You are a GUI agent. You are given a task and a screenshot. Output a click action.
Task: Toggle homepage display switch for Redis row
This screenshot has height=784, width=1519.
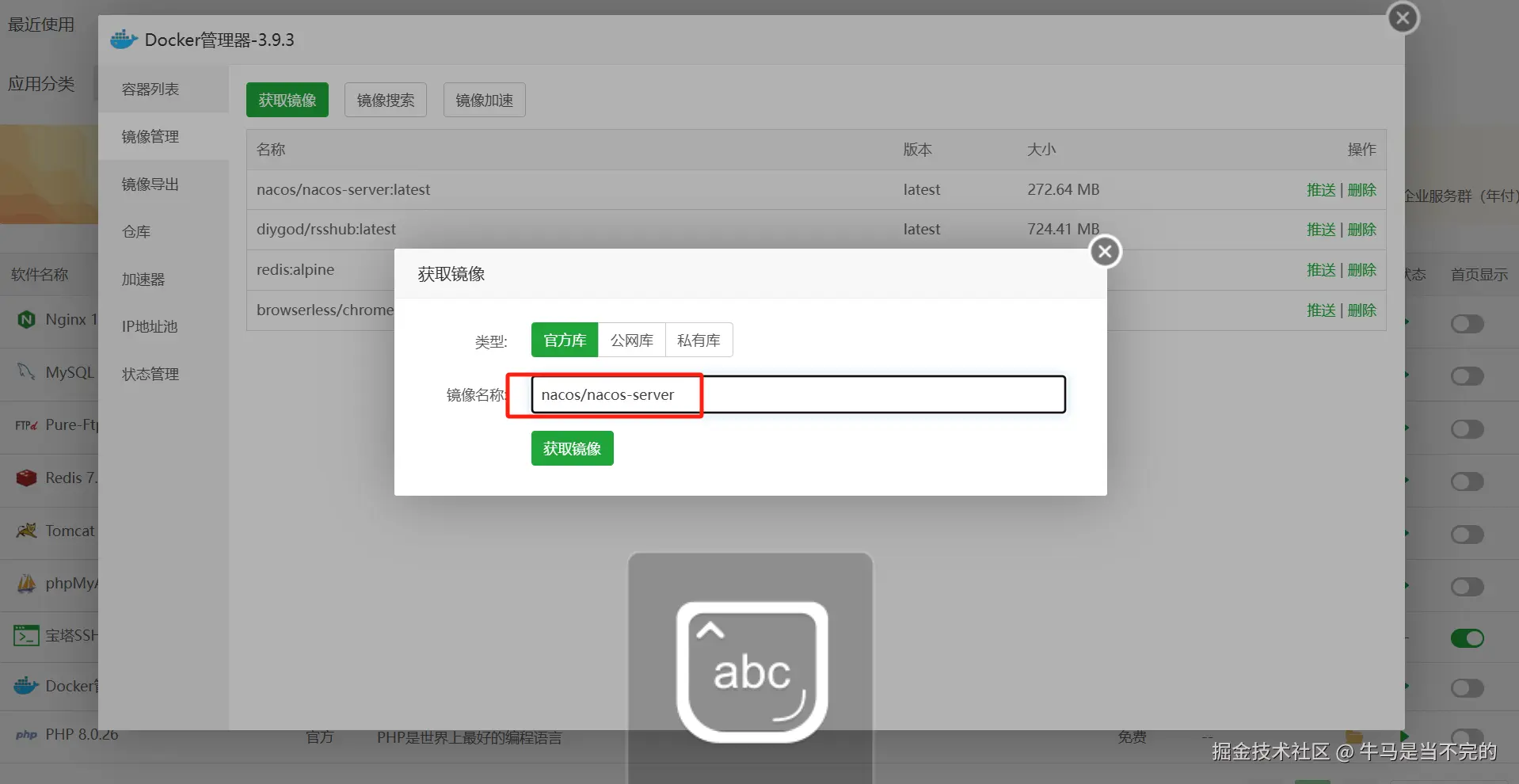pyautogui.click(x=1467, y=481)
